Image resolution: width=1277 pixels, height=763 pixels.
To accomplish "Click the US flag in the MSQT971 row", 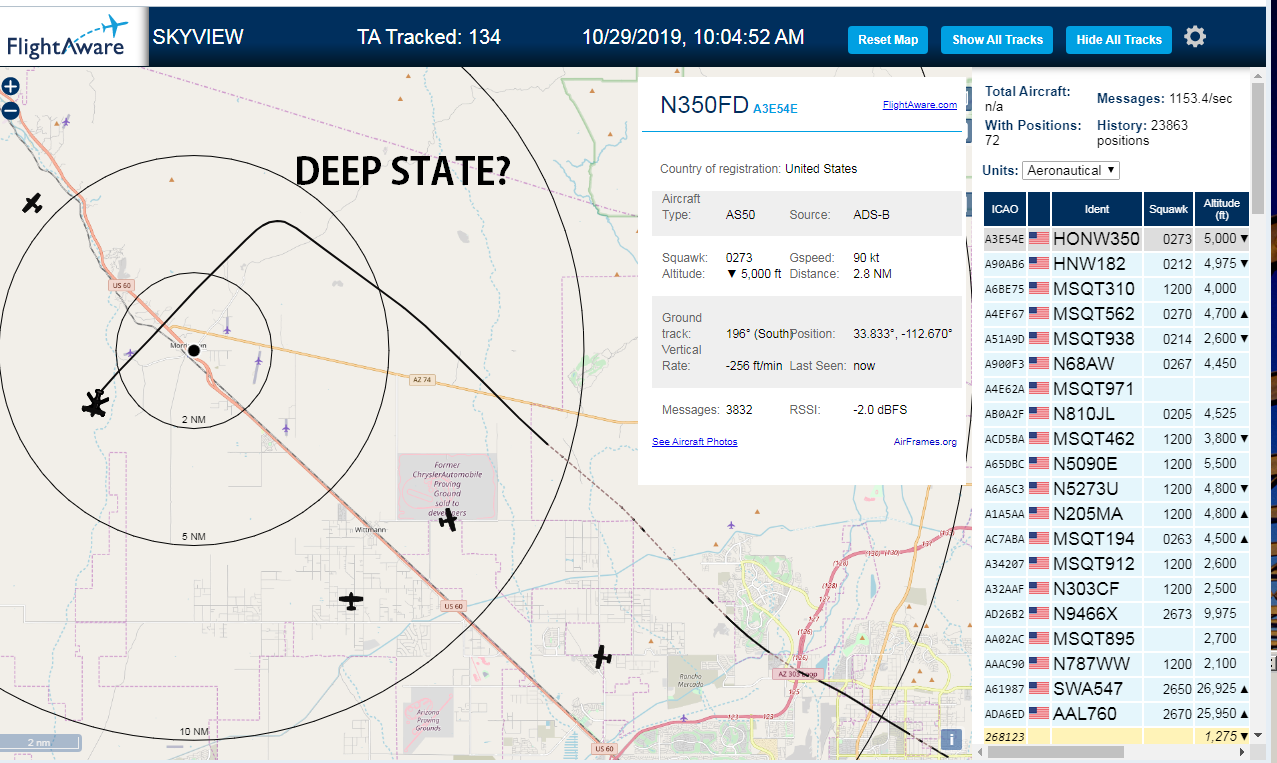I will [1039, 389].
